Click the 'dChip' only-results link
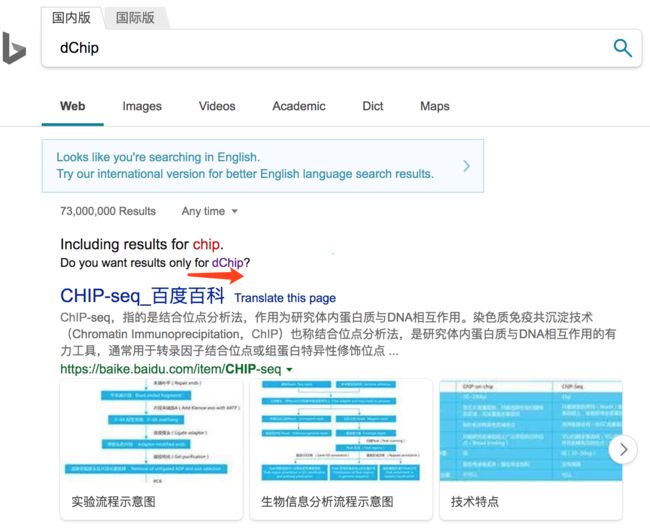The height and width of the screenshot is (531, 650). click(x=228, y=263)
